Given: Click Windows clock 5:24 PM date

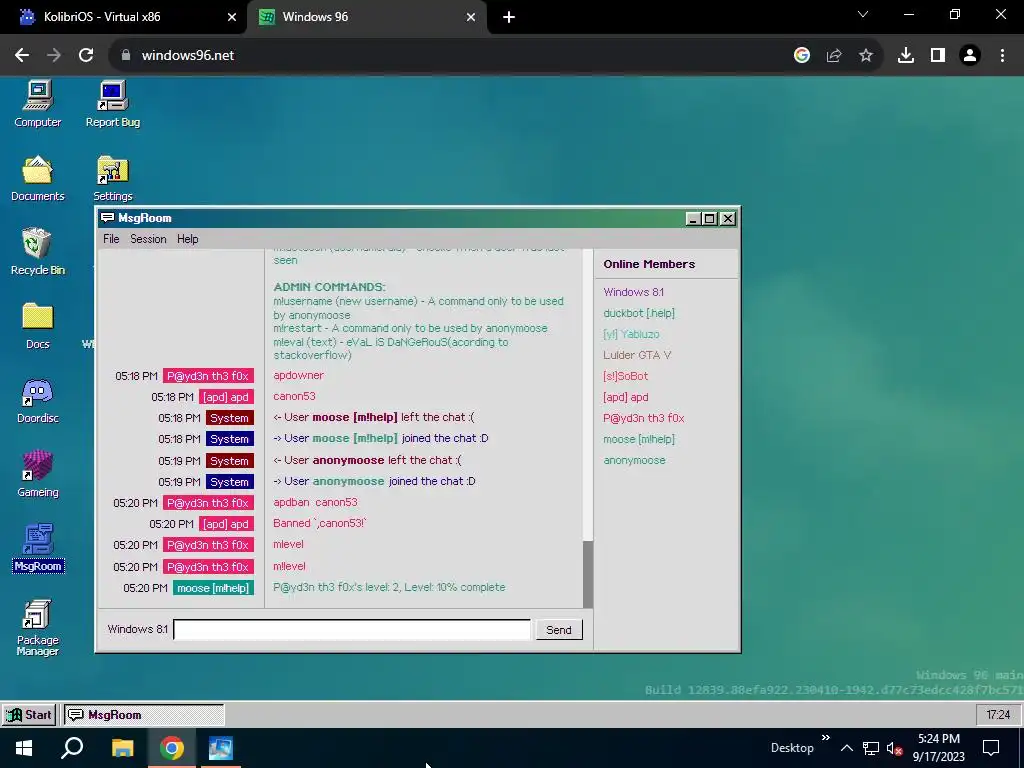Looking at the screenshot, I should (938, 748).
